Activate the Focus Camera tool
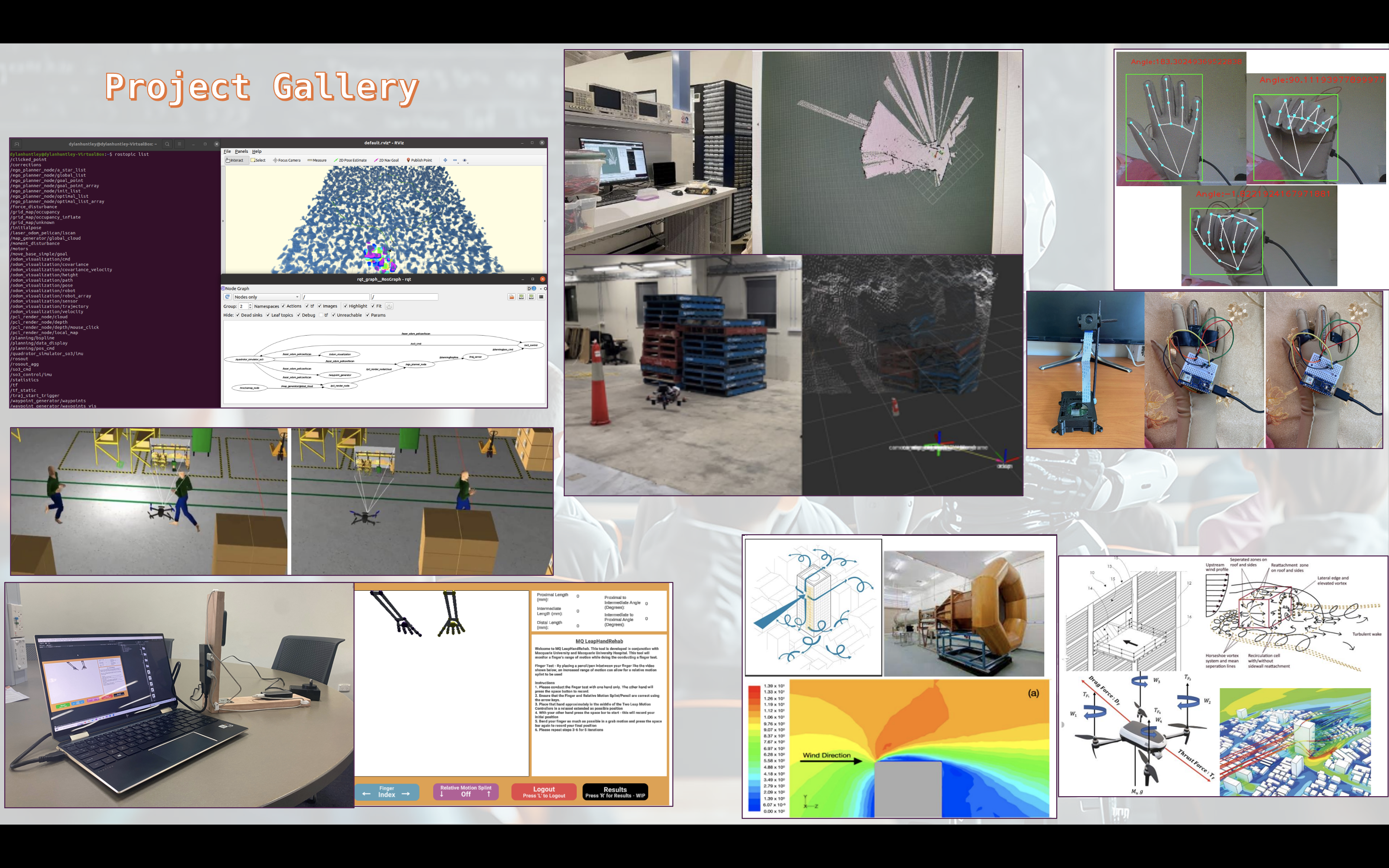Image resolution: width=1389 pixels, height=868 pixels. point(286,160)
